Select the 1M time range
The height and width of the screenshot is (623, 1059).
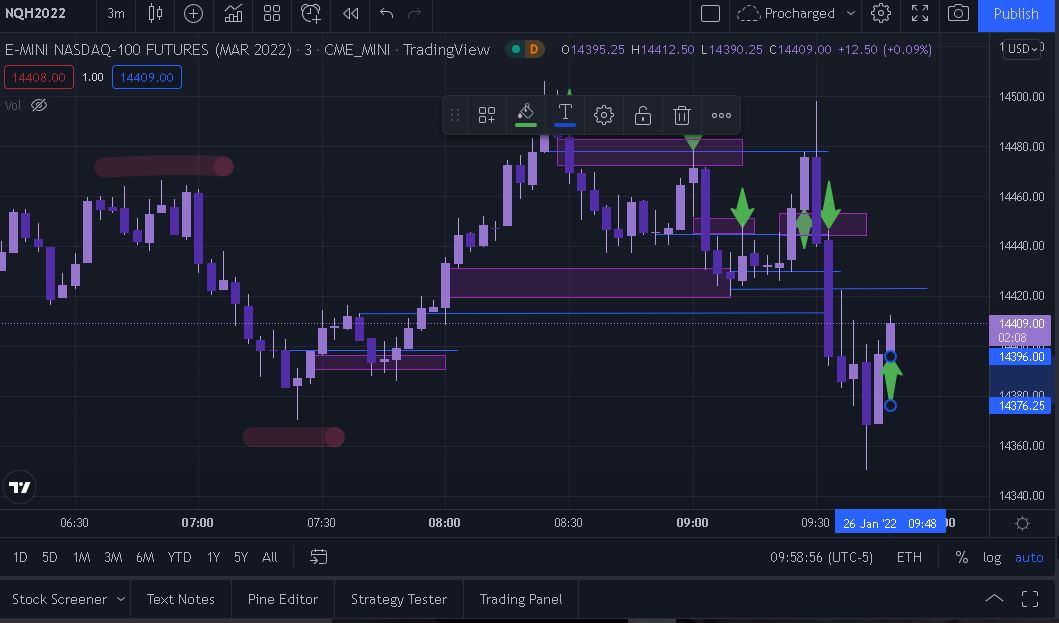click(x=82, y=557)
